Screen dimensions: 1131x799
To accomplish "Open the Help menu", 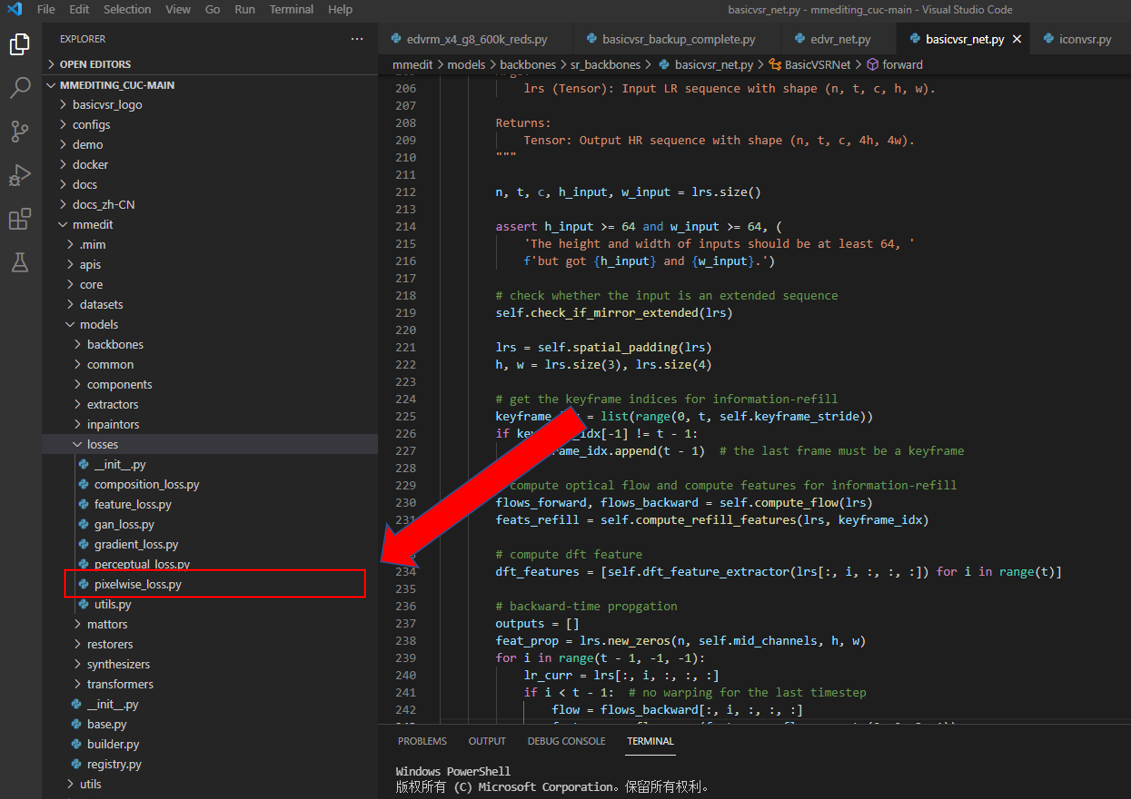I will tap(340, 9).
